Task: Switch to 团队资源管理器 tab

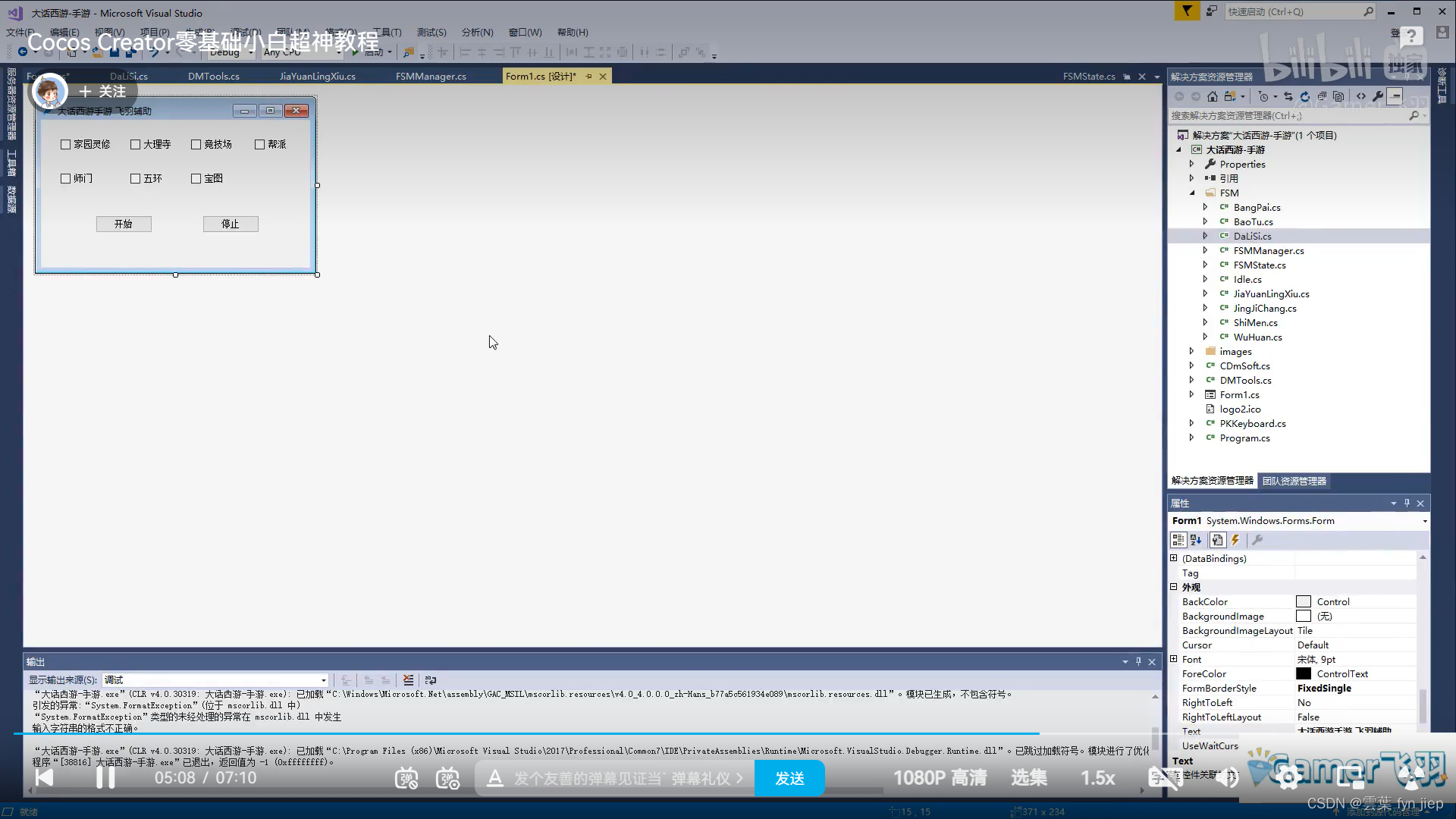Action: coord(1294,481)
